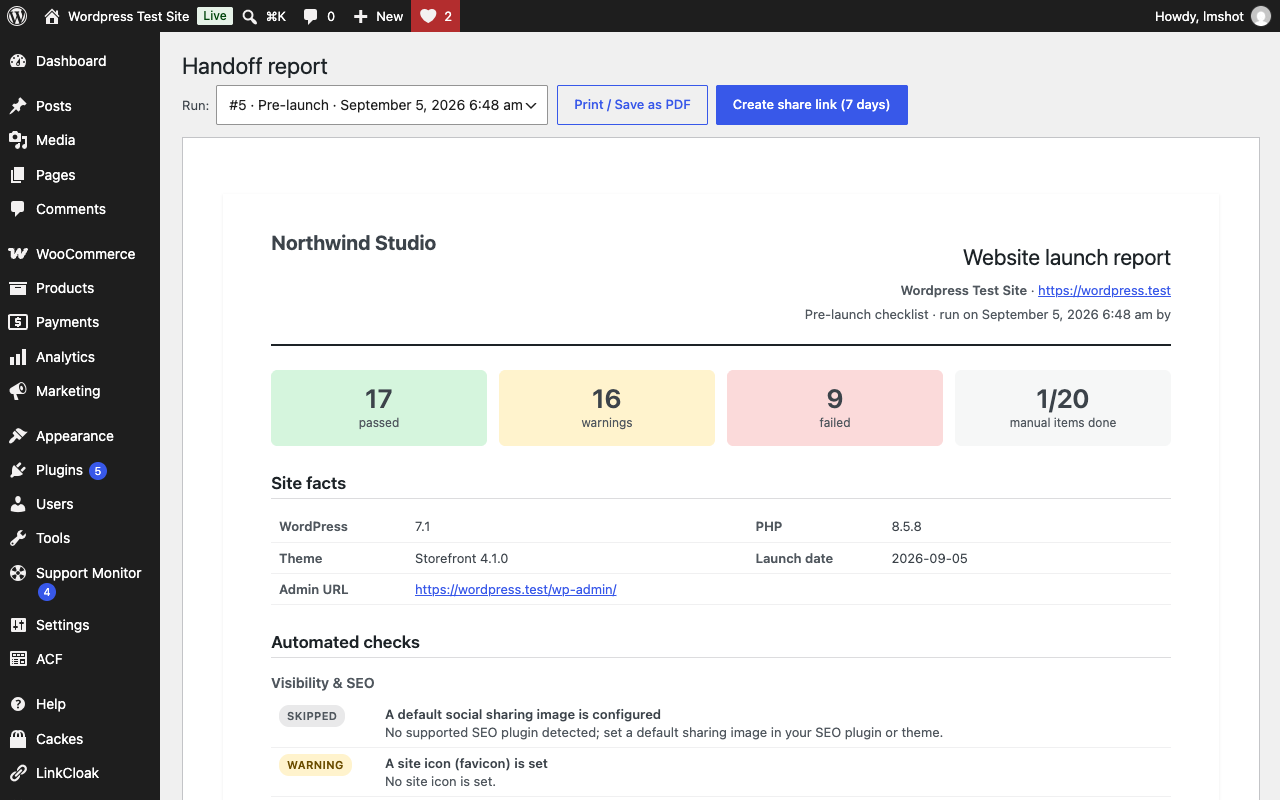Click the Posts pushpin icon
Screen dimensions: 1280x800
point(18,106)
